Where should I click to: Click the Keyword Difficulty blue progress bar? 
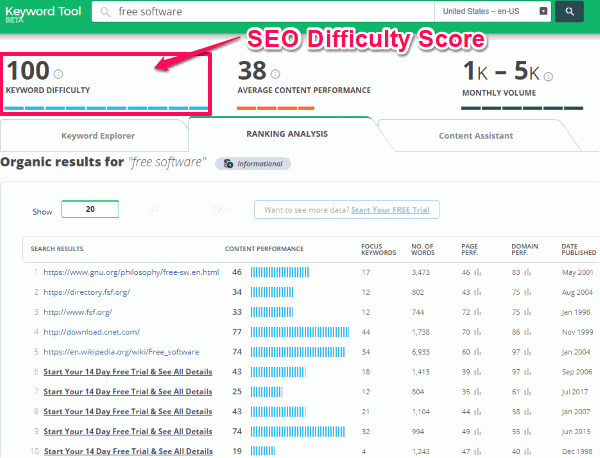pyautogui.click(x=106, y=108)
